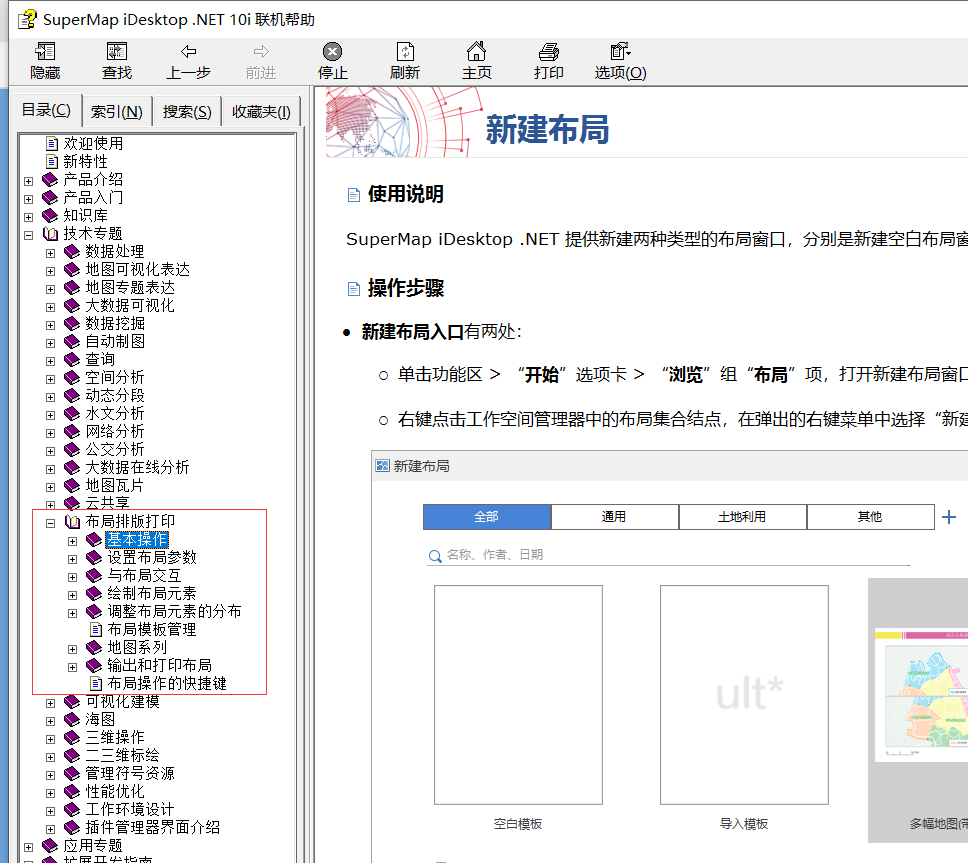
Task: Click the book icon beside 应用专题
Action: [50, 846]
